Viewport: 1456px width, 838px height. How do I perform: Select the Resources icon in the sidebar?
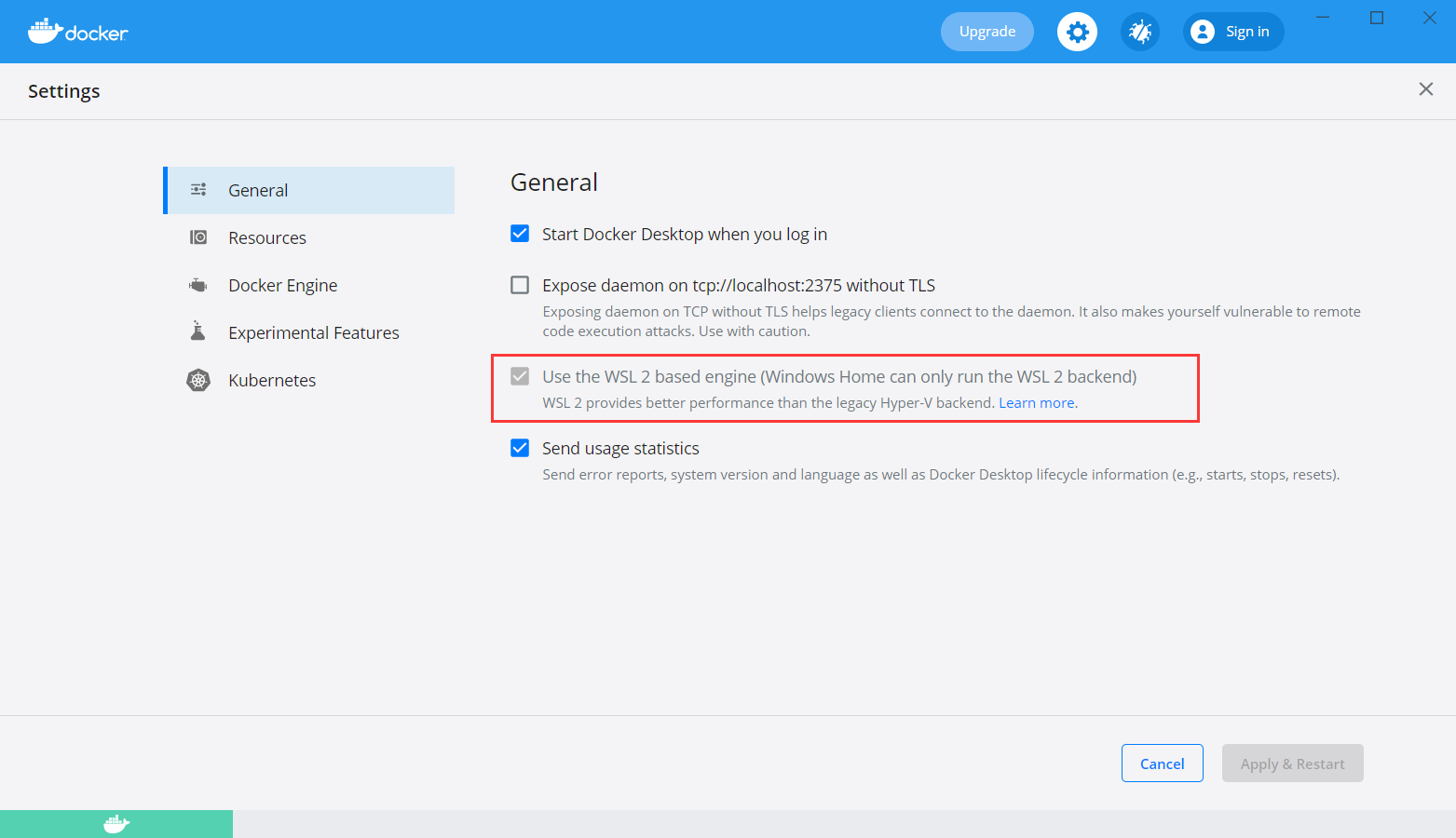tap(198, 237)
